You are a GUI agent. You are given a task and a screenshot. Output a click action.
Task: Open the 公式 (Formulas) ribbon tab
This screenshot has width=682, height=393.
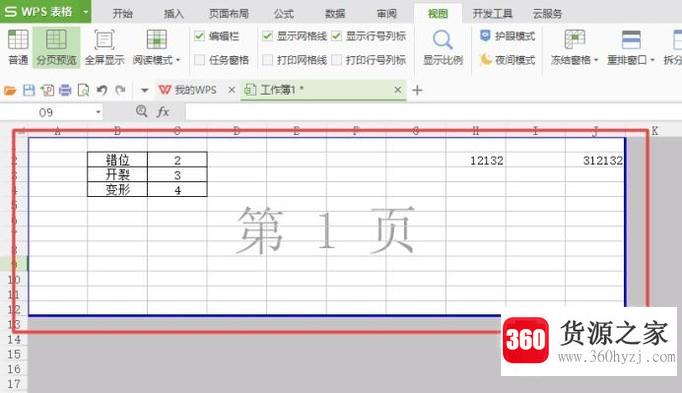click(x=284, y=13)
